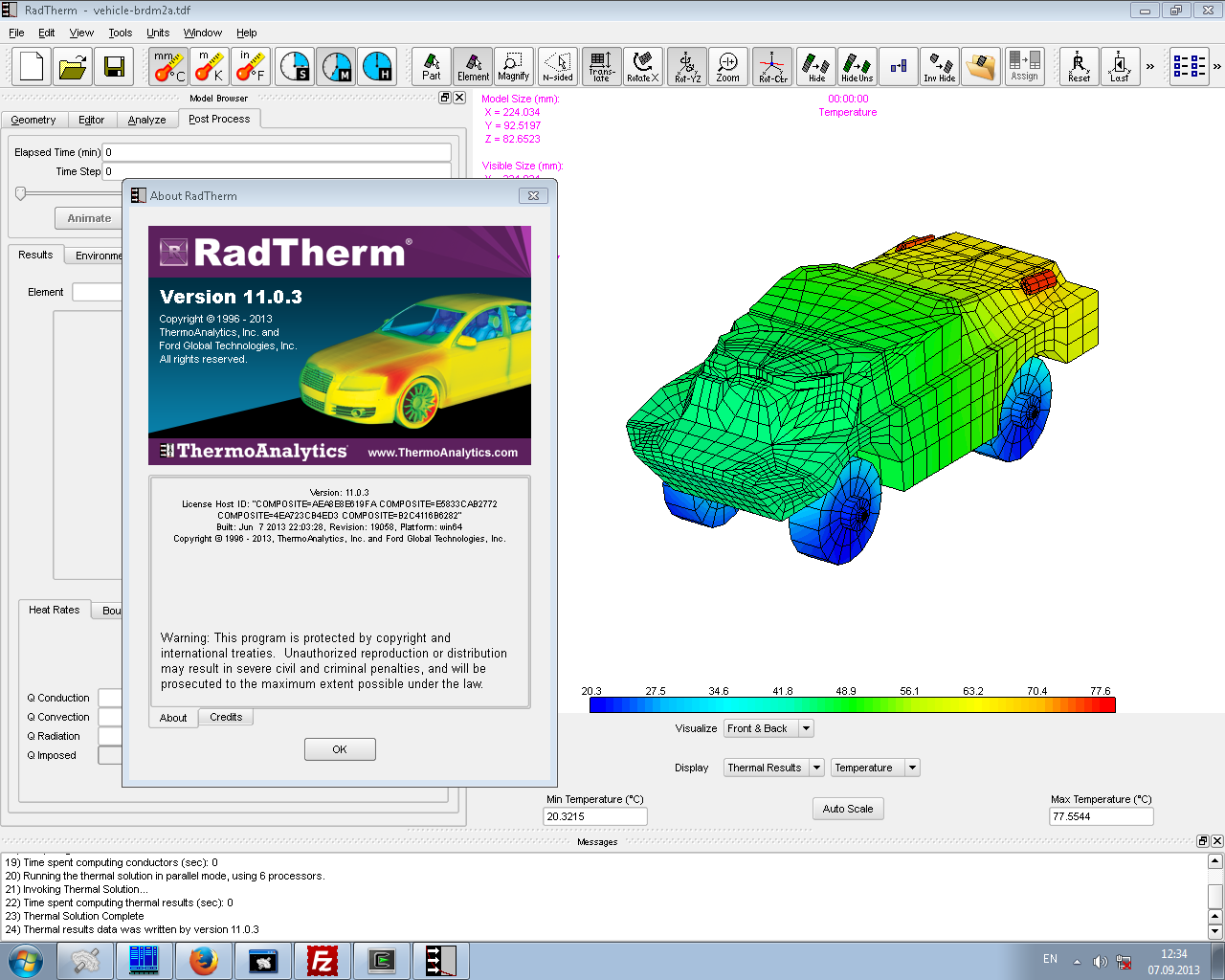The width and height of the screenshot is (1225, 980).
Task: Select the Results tab
Action: 35,255
